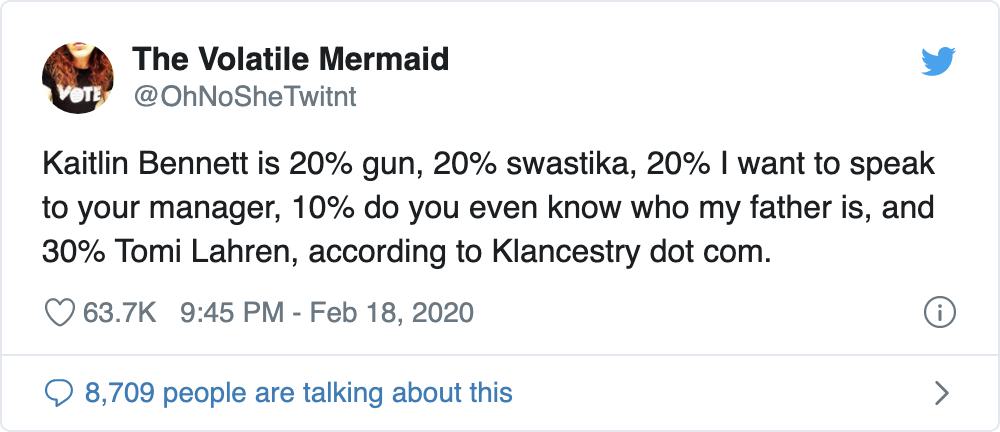Open the 9:45 PM tweet timestamp
This screenshot has width=1000, height=432.
[232, 313]
